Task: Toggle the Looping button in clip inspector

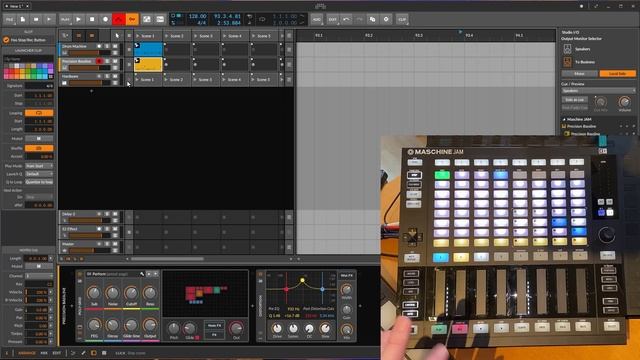Action: (39, 113)
